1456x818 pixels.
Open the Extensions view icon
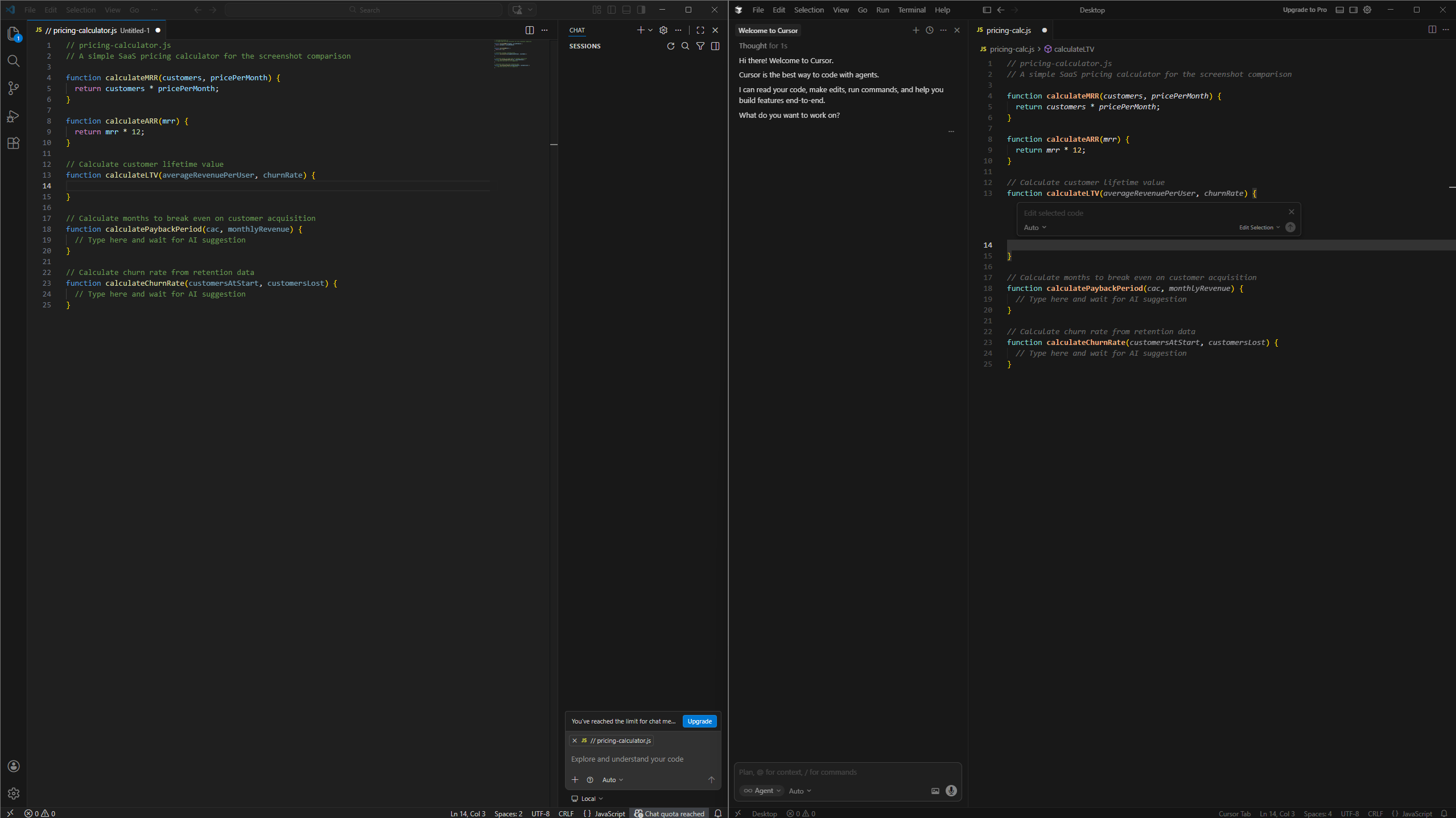(x=14, y=143)
